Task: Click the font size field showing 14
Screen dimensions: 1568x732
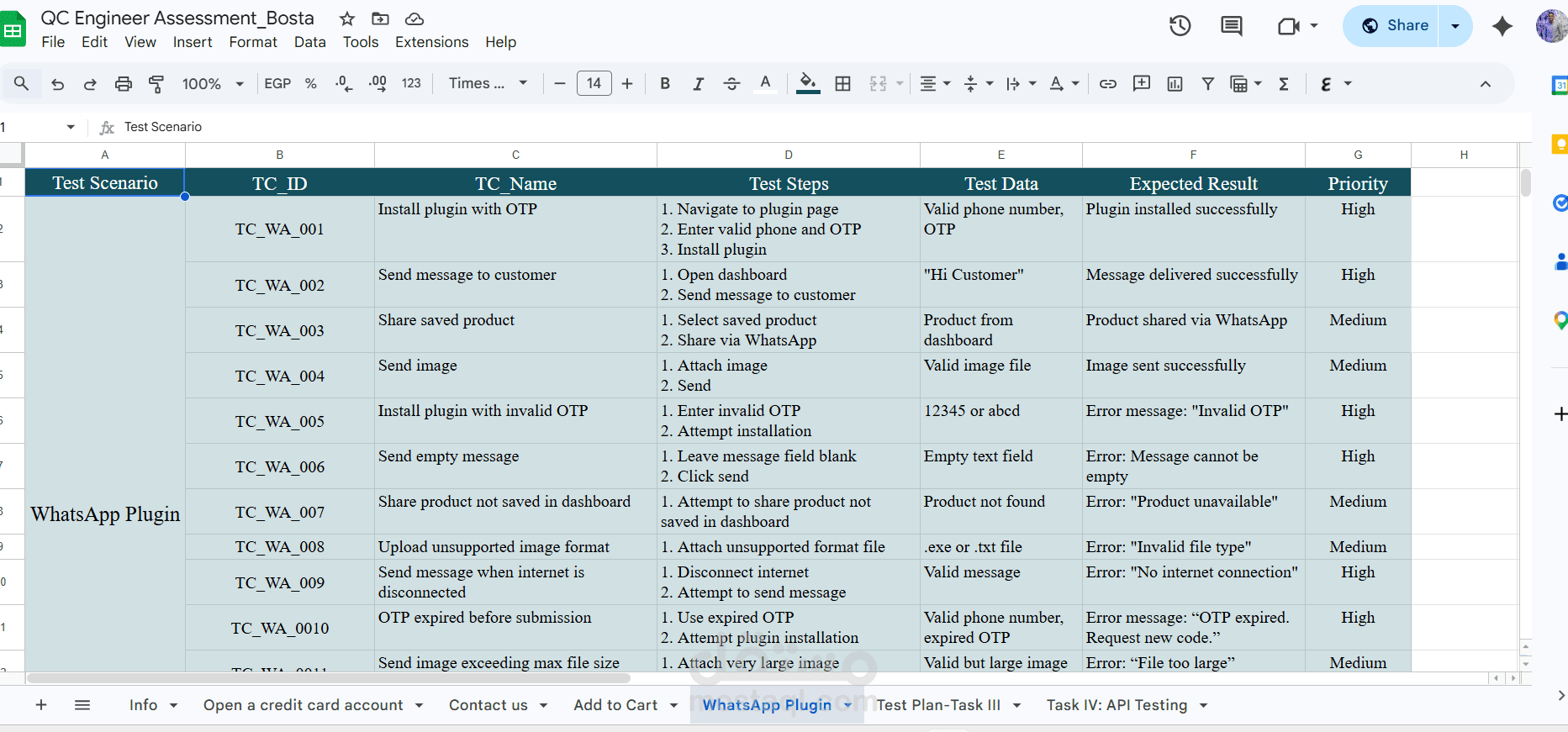Action: click(x=594, y=83)
